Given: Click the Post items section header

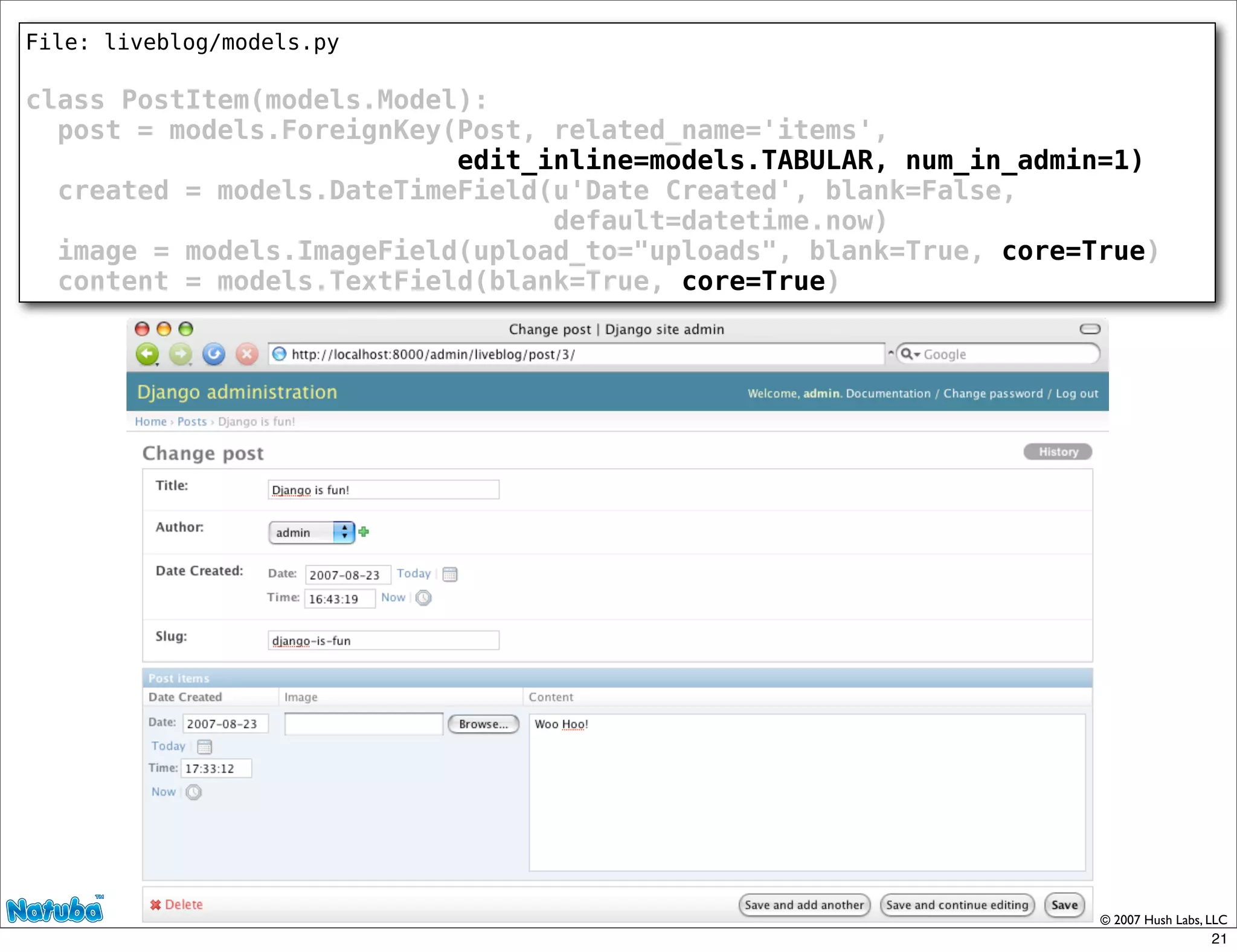Looking at the screenshot, I should click(617, 678).
